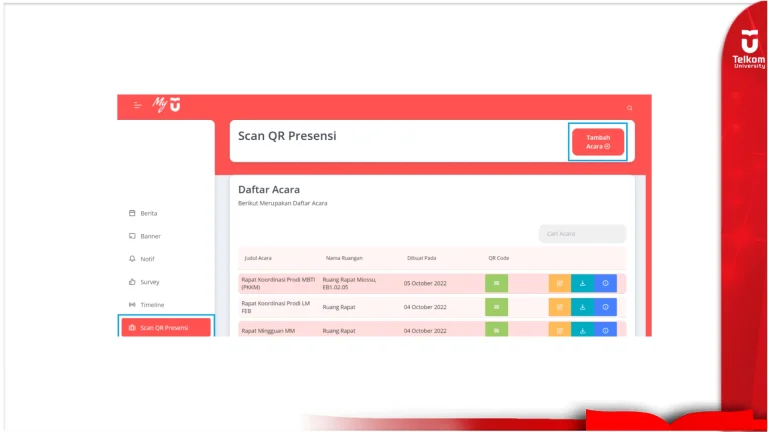View info for Rapat Koordinasi Prodi LM FEB

[x=605, y=307]
